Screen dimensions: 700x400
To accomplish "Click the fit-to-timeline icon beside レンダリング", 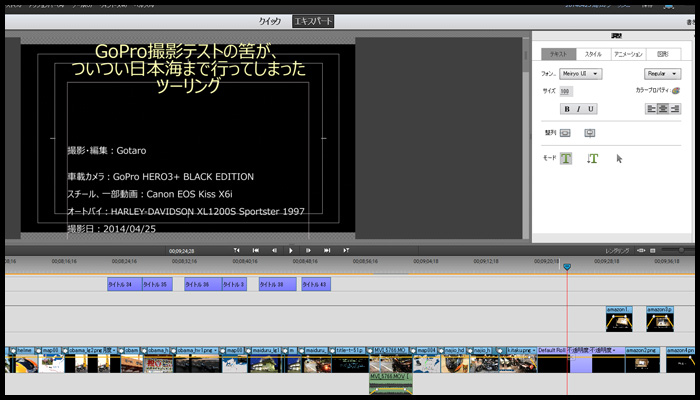I will tap(641, 250).
